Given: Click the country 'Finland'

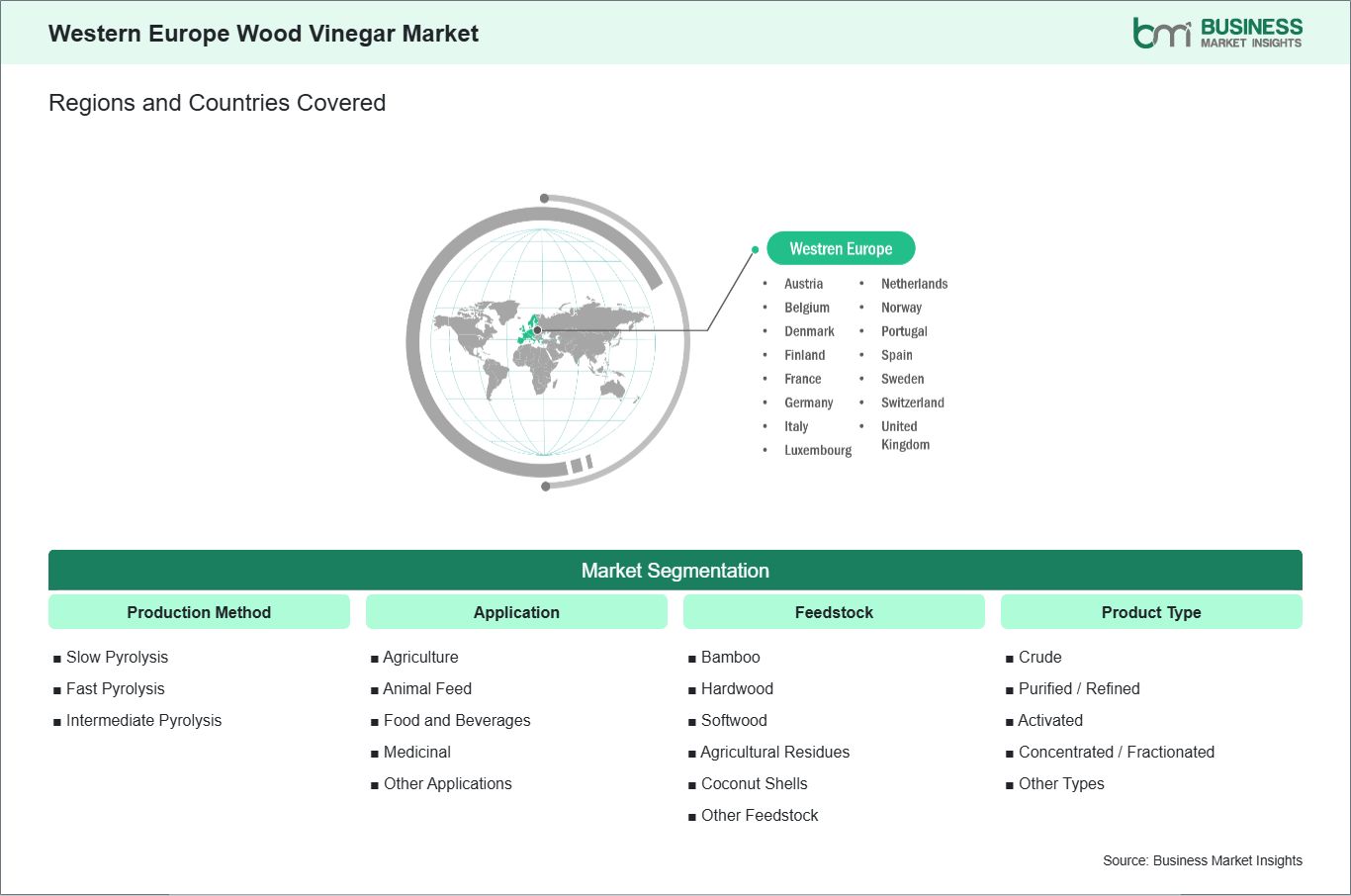Looking at the screenshot, I should point(804,355).
